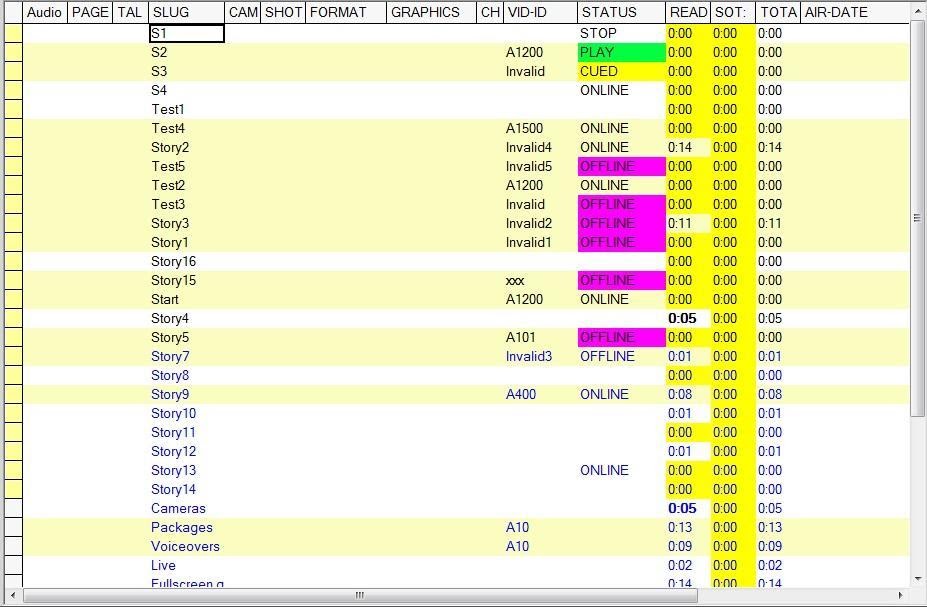Screen dimensions: 927x607
Task: Select the yellow CUED status for S3
Action: (621, 71)
